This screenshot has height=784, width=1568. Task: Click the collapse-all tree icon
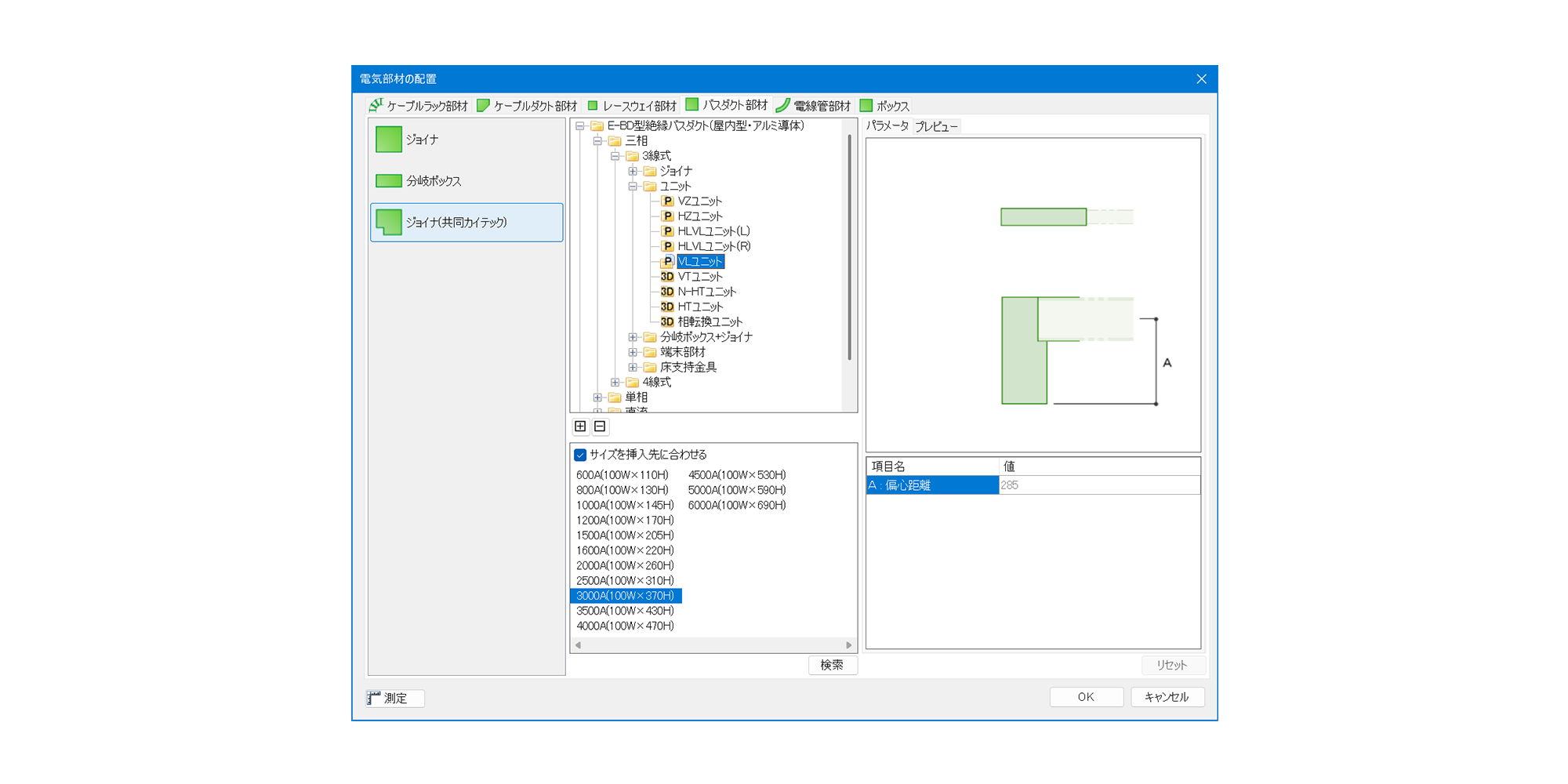tap(600, 426)
